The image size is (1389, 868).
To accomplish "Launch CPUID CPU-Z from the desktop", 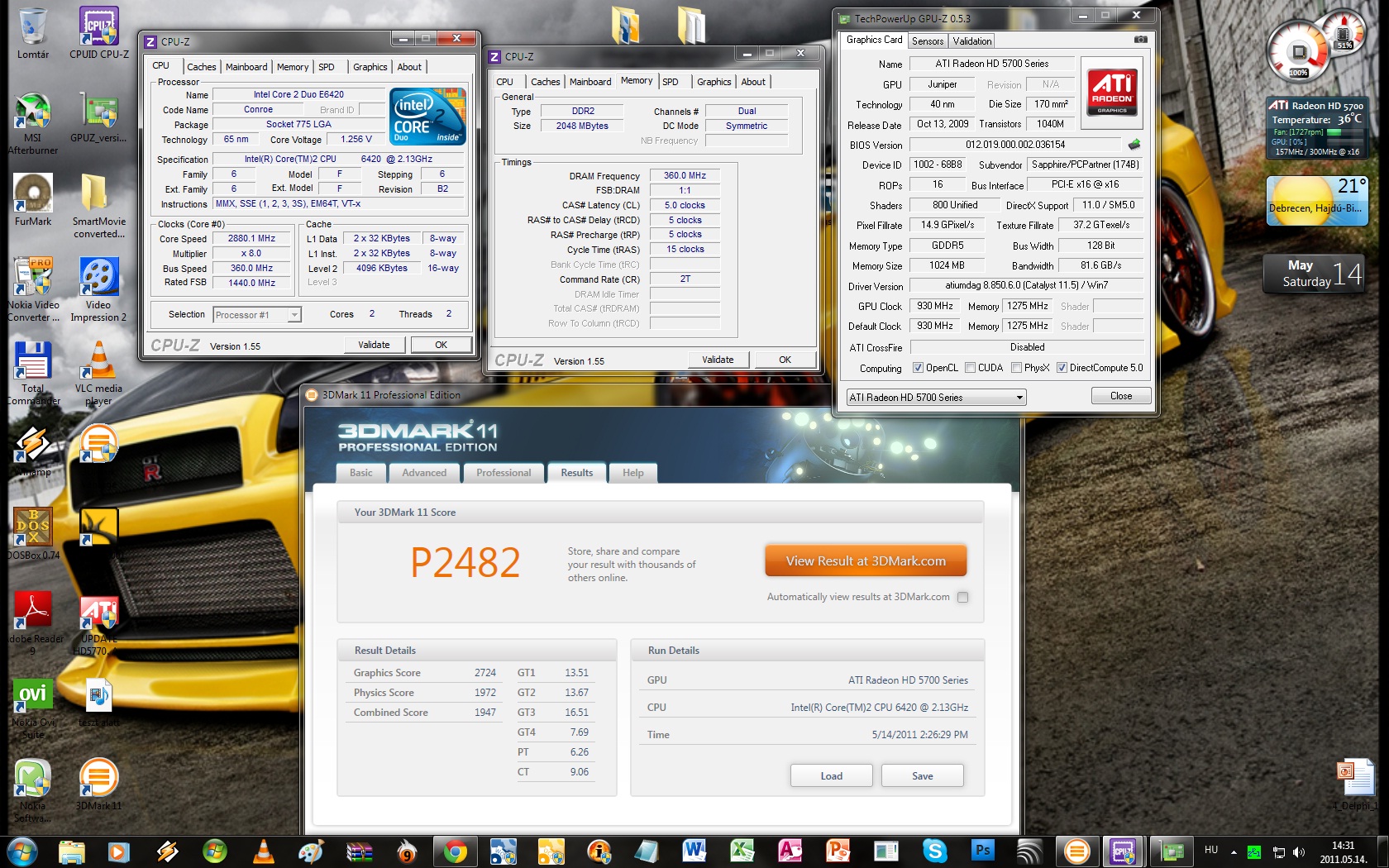I will pos(99,33).
